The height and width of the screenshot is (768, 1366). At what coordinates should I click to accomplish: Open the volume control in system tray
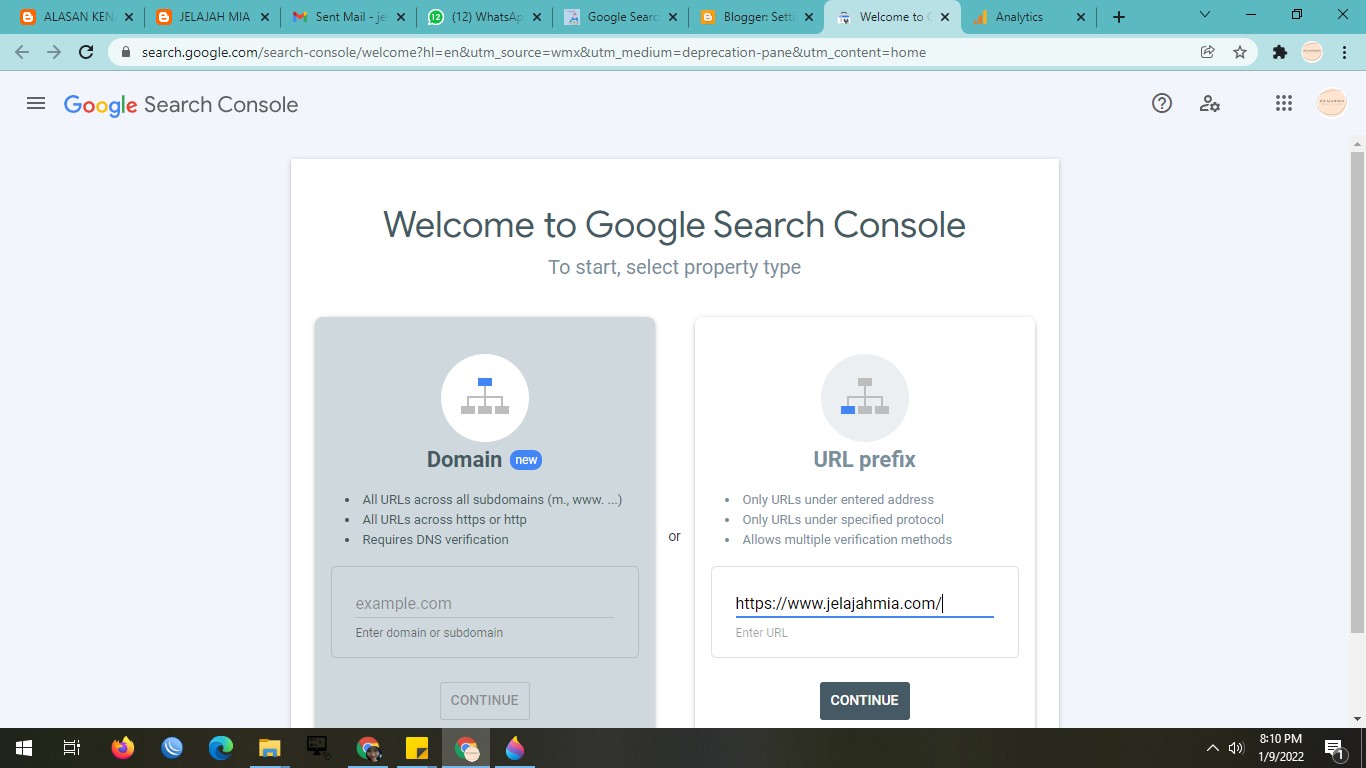coord(1236,748)
